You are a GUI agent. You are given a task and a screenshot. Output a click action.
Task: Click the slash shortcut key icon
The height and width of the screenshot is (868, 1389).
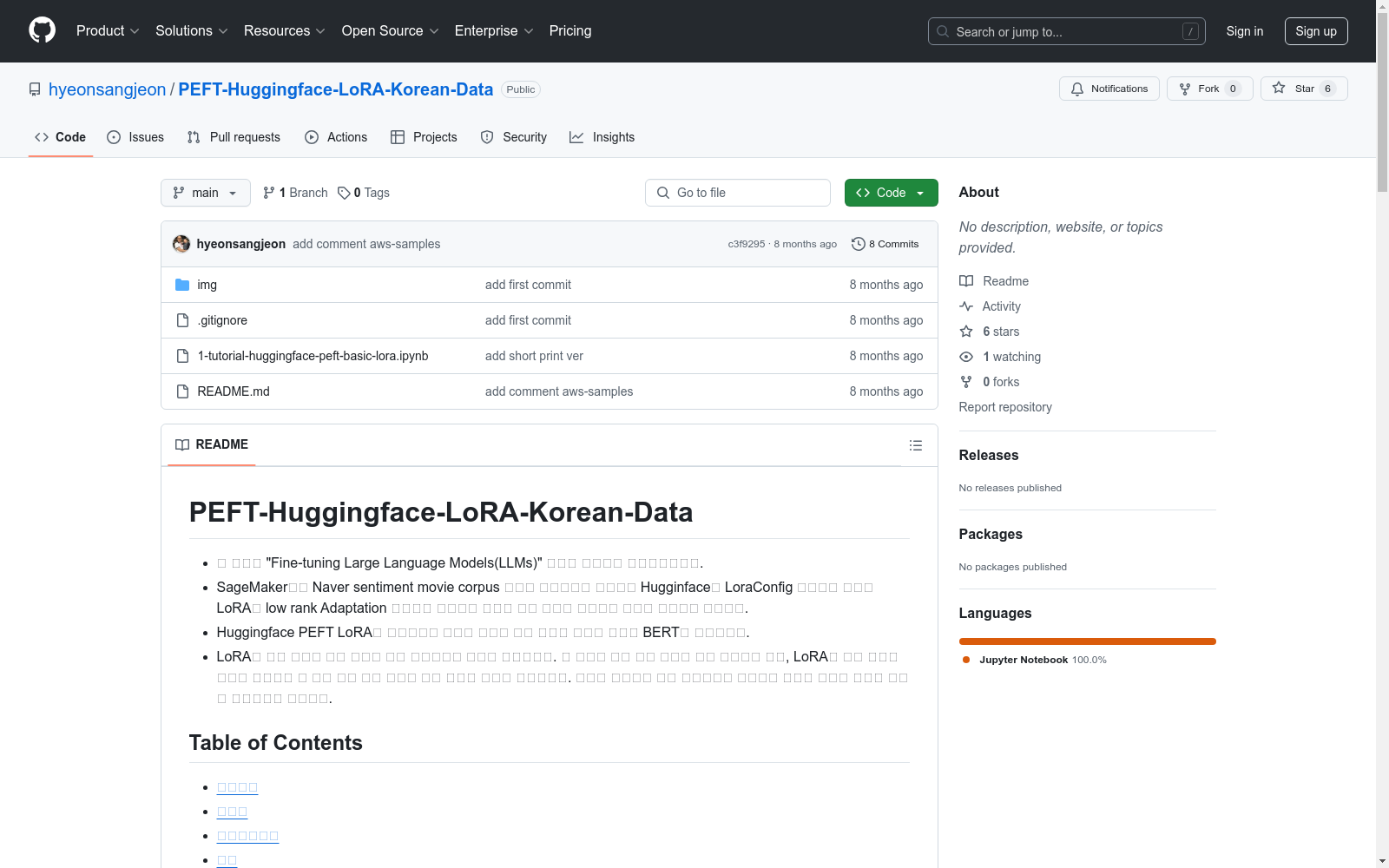(1190, 31)
